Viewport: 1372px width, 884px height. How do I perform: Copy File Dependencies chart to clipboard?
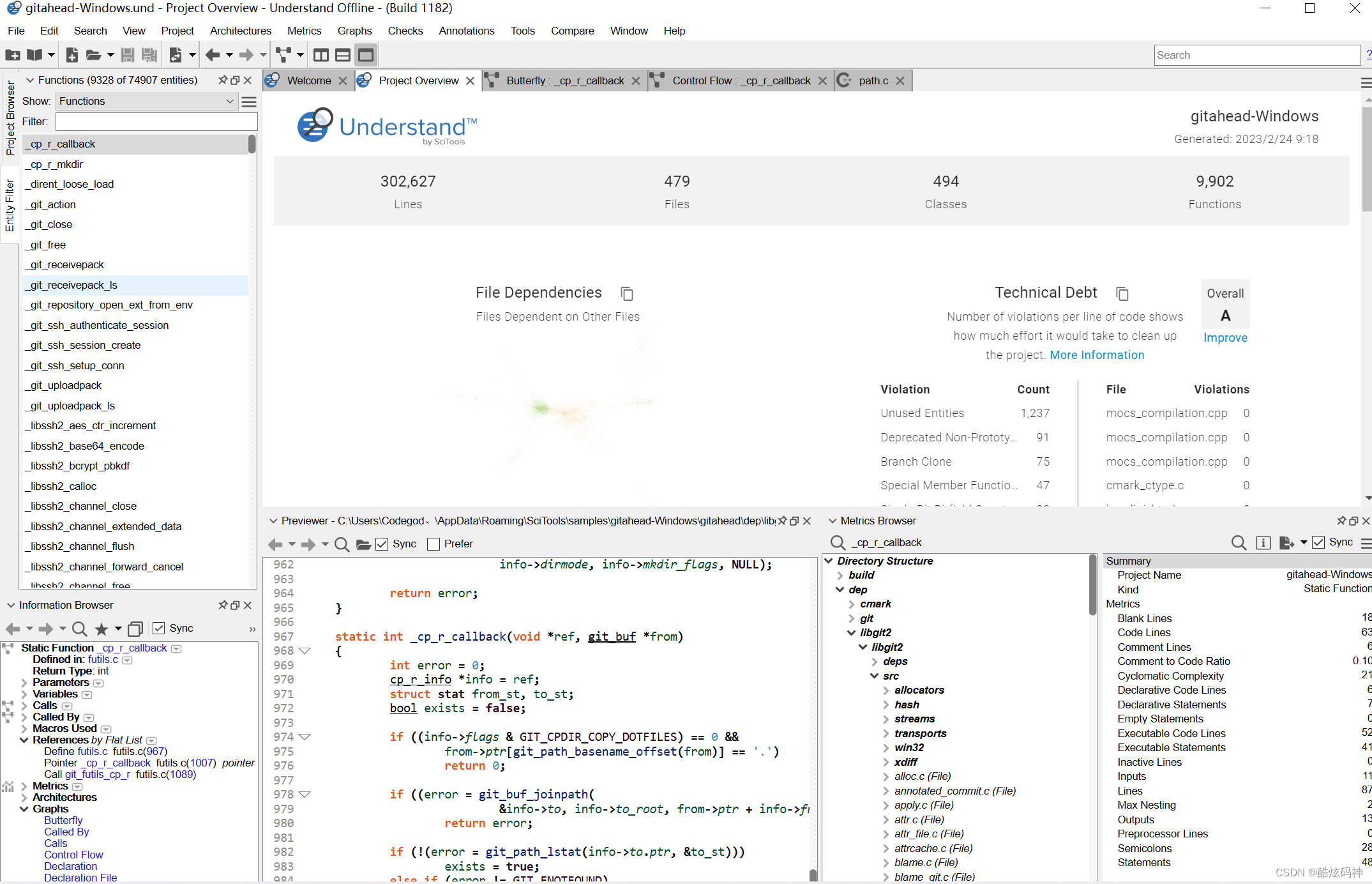[x=627, y=293]
